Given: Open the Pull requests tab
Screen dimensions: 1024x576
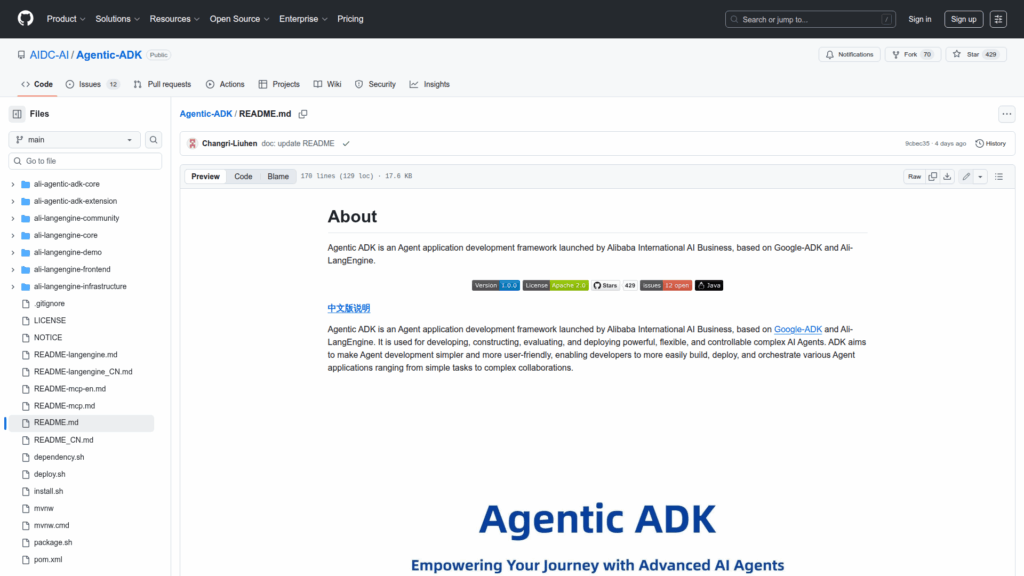Looking at the screenshot, I should [x=162, y=85].
